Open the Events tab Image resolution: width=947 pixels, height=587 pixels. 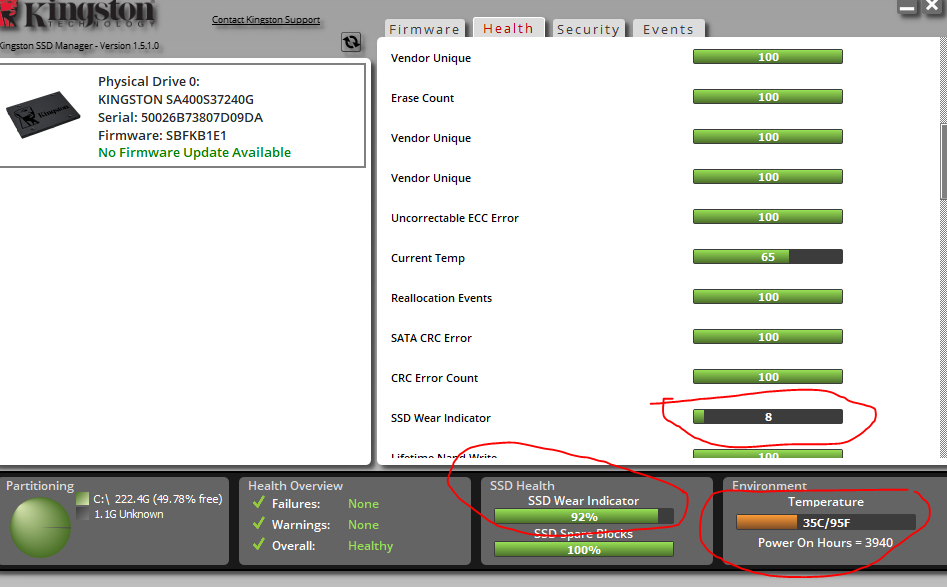pyautogui.click(x=669, y=29)
